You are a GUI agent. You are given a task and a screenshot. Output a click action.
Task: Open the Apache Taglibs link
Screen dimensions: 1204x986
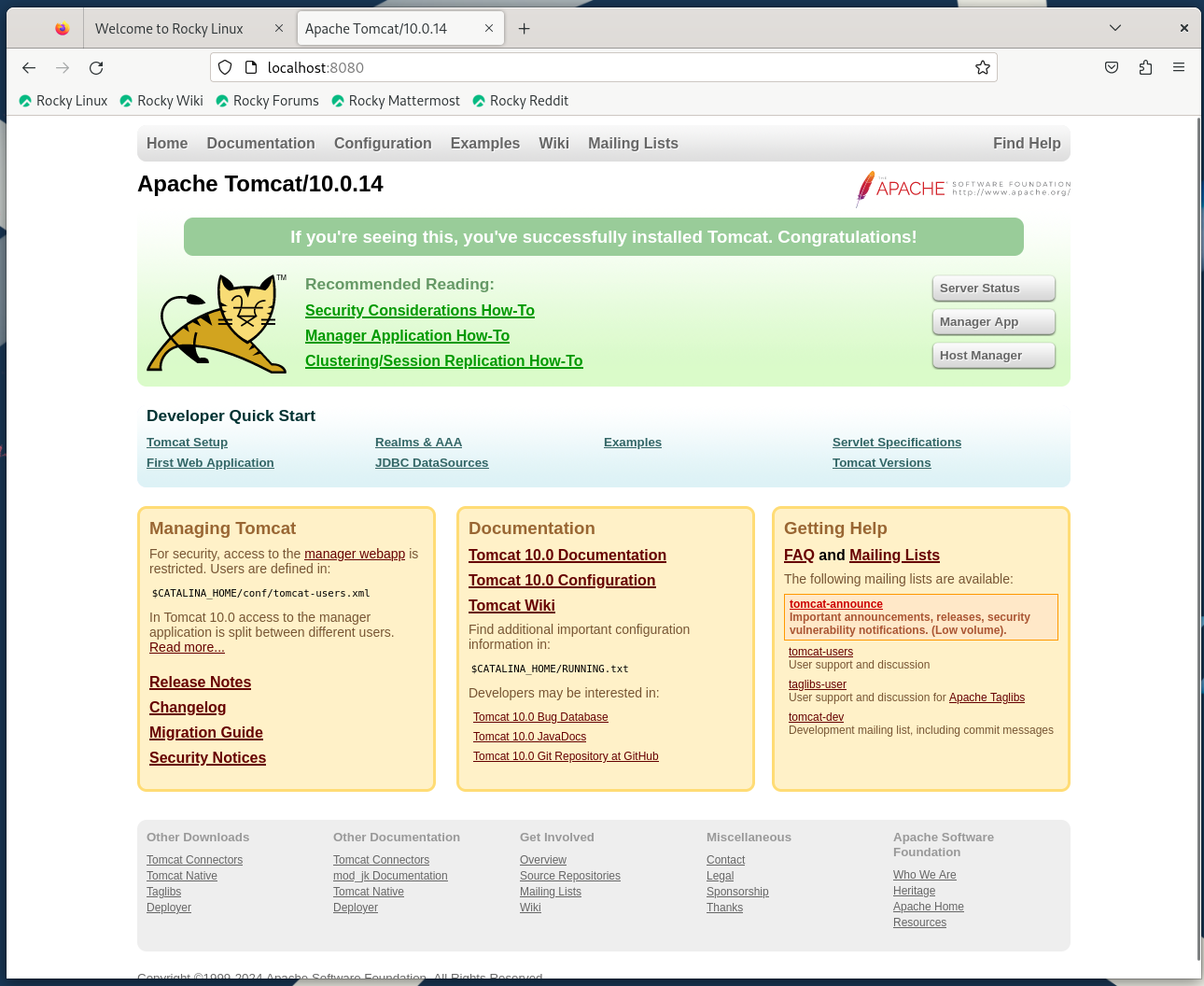pos(987,697)
